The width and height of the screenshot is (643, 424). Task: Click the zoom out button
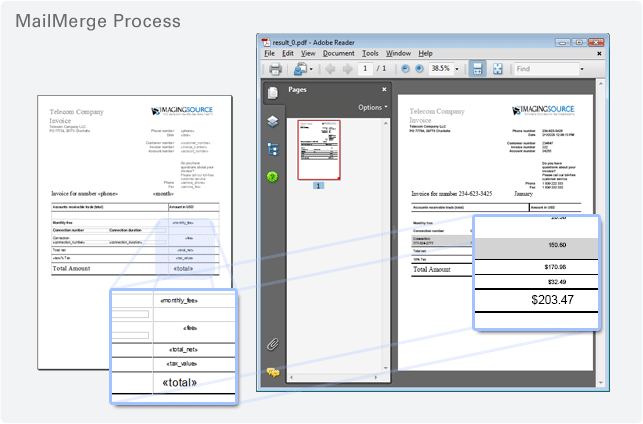click(405, 69)
